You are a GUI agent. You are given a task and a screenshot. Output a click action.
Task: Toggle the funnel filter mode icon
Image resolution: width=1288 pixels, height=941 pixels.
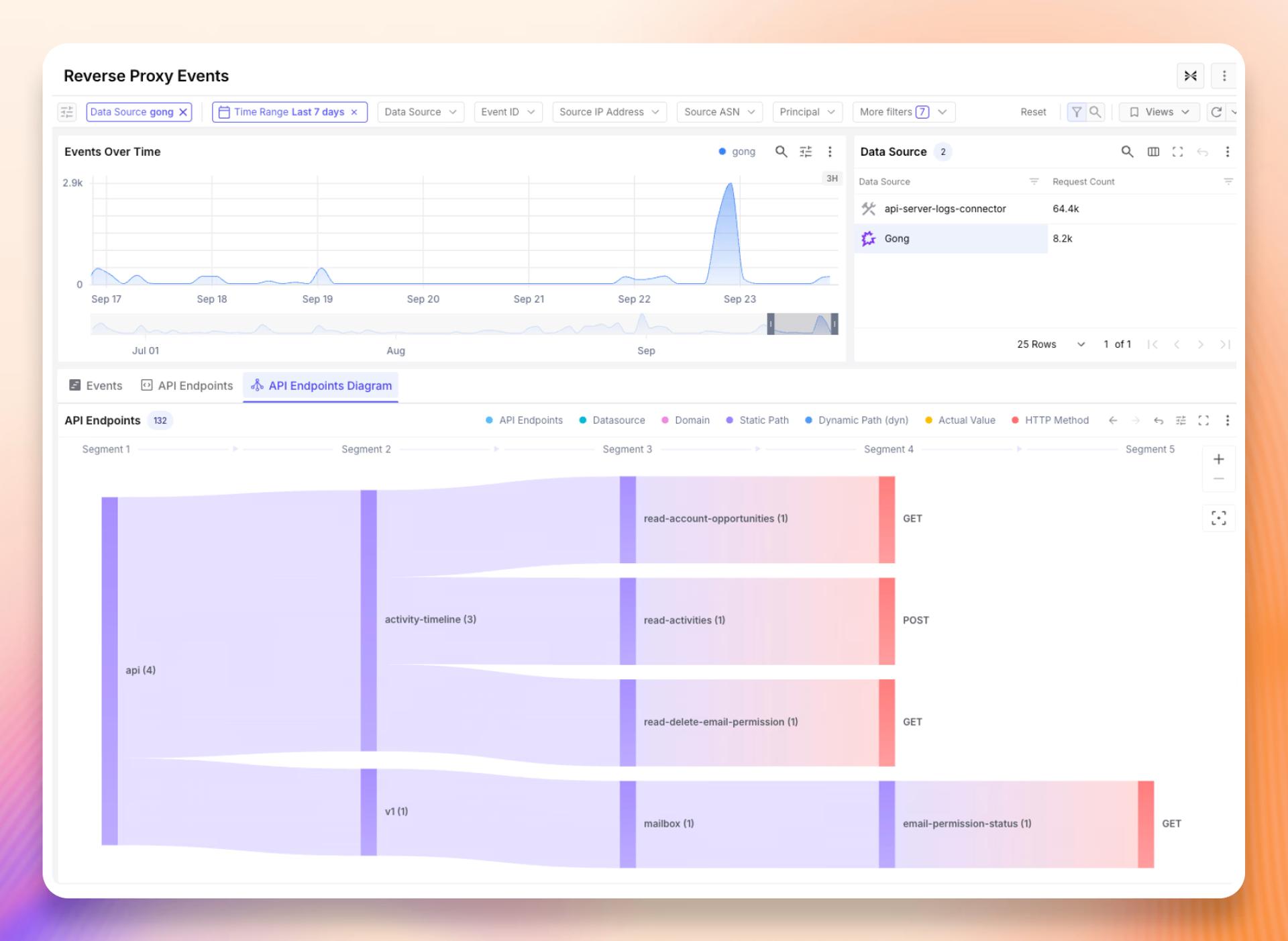tap(1076, 112)
